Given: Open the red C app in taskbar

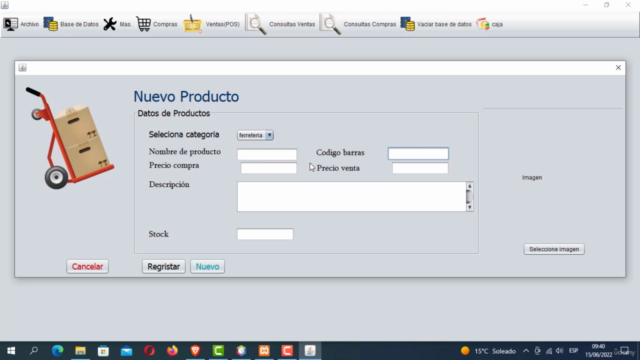Looking at the screenshot, I should [x=287, y=351].
